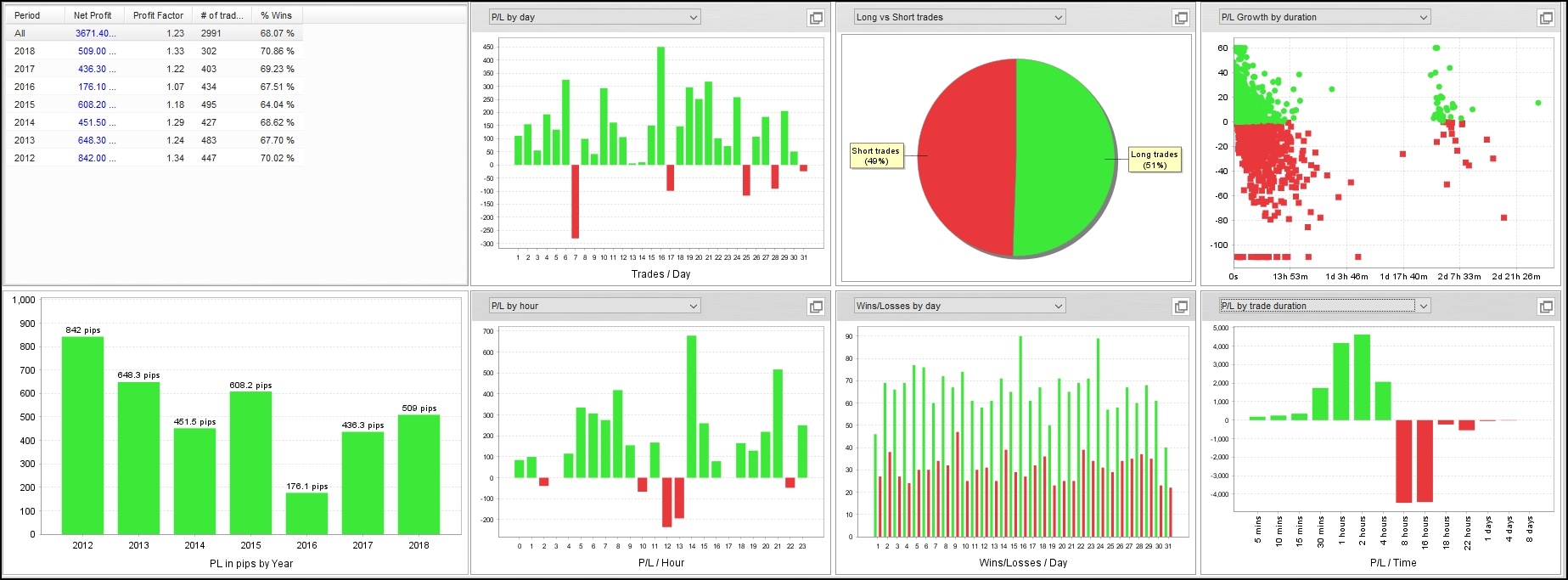Select the 2018 row in the table
Screen dimensions: 1568x580
coord(25,51)
